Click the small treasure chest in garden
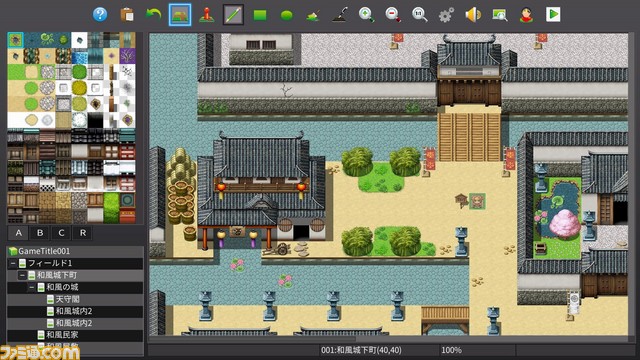 541,248
